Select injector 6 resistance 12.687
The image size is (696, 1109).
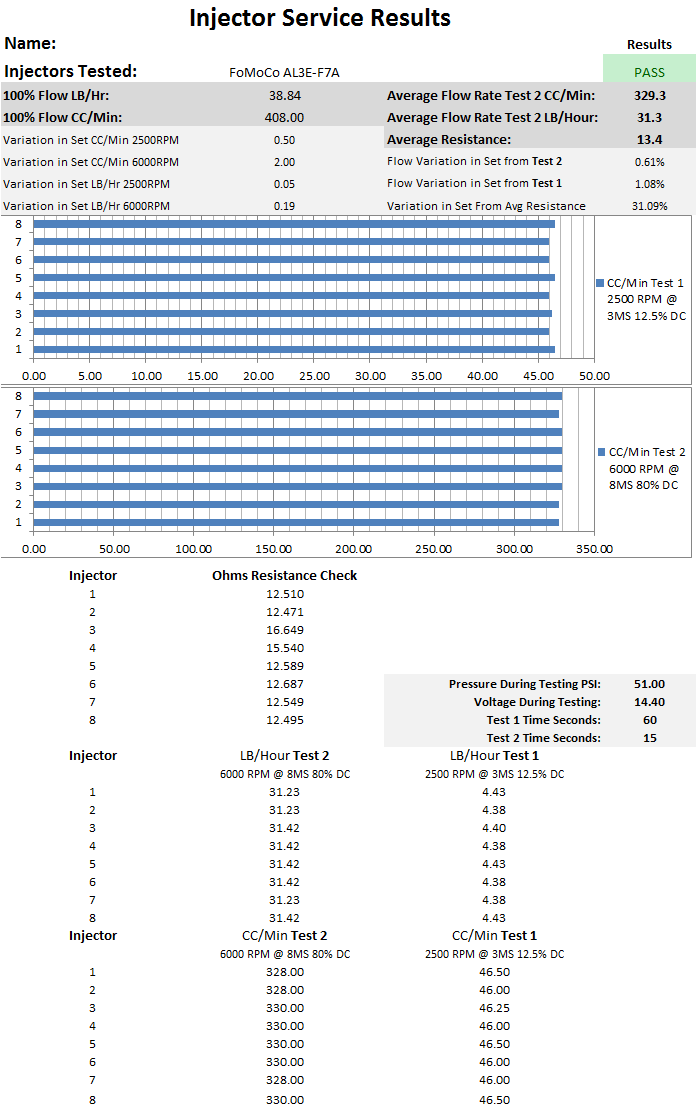(285, 684)
